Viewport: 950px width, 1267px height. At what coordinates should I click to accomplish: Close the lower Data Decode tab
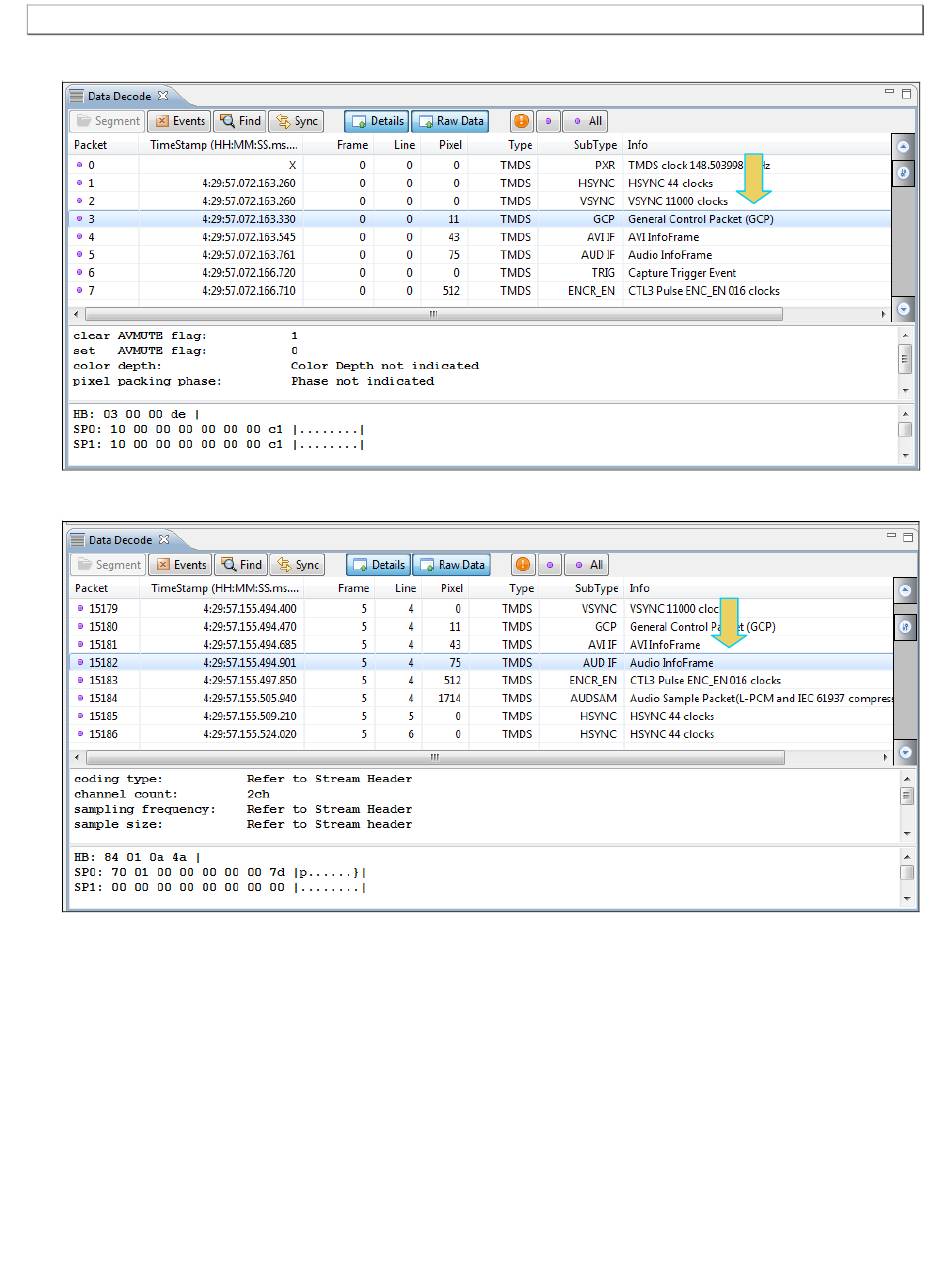click(164, 540)
